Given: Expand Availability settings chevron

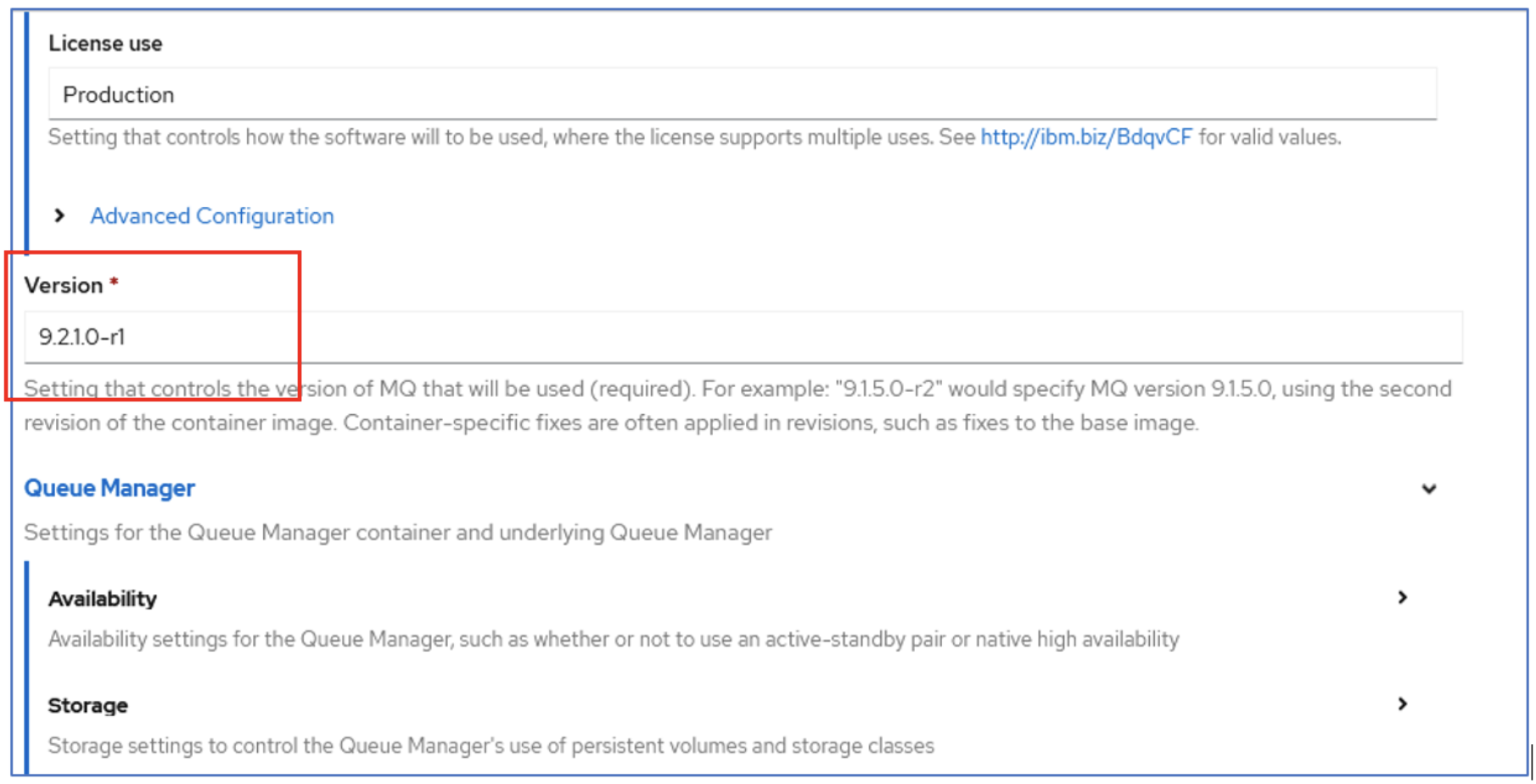Looking at the screenshot, I should (1403, 597).
